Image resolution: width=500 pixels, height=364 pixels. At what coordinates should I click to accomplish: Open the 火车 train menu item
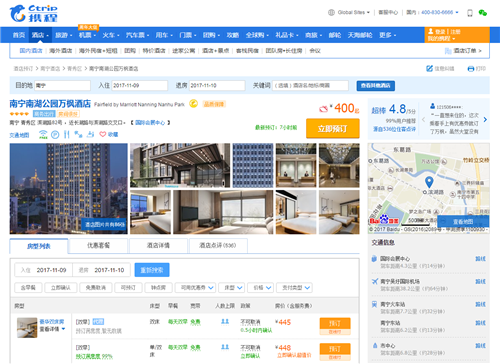(x=110, y=35)
